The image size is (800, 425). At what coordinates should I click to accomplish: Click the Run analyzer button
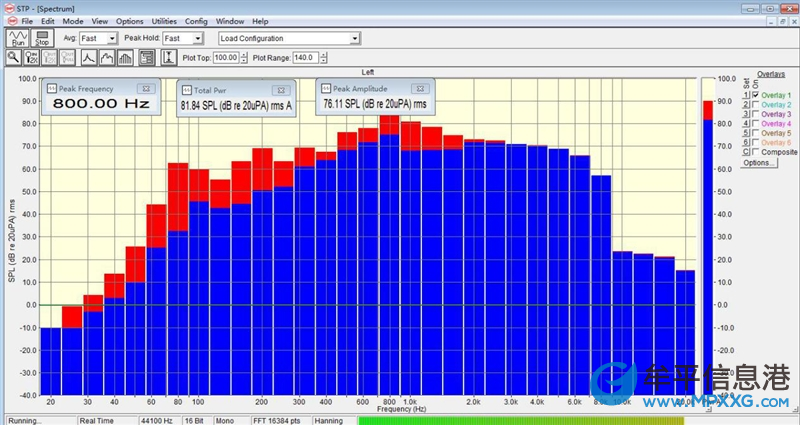(x=18, y=38)
